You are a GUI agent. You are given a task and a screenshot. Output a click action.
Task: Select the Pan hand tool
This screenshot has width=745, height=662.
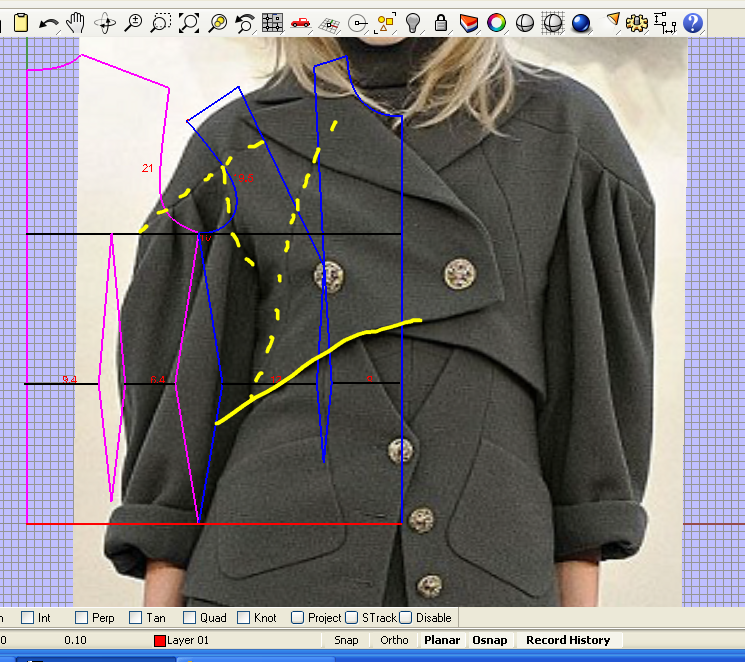click(75, 23)
